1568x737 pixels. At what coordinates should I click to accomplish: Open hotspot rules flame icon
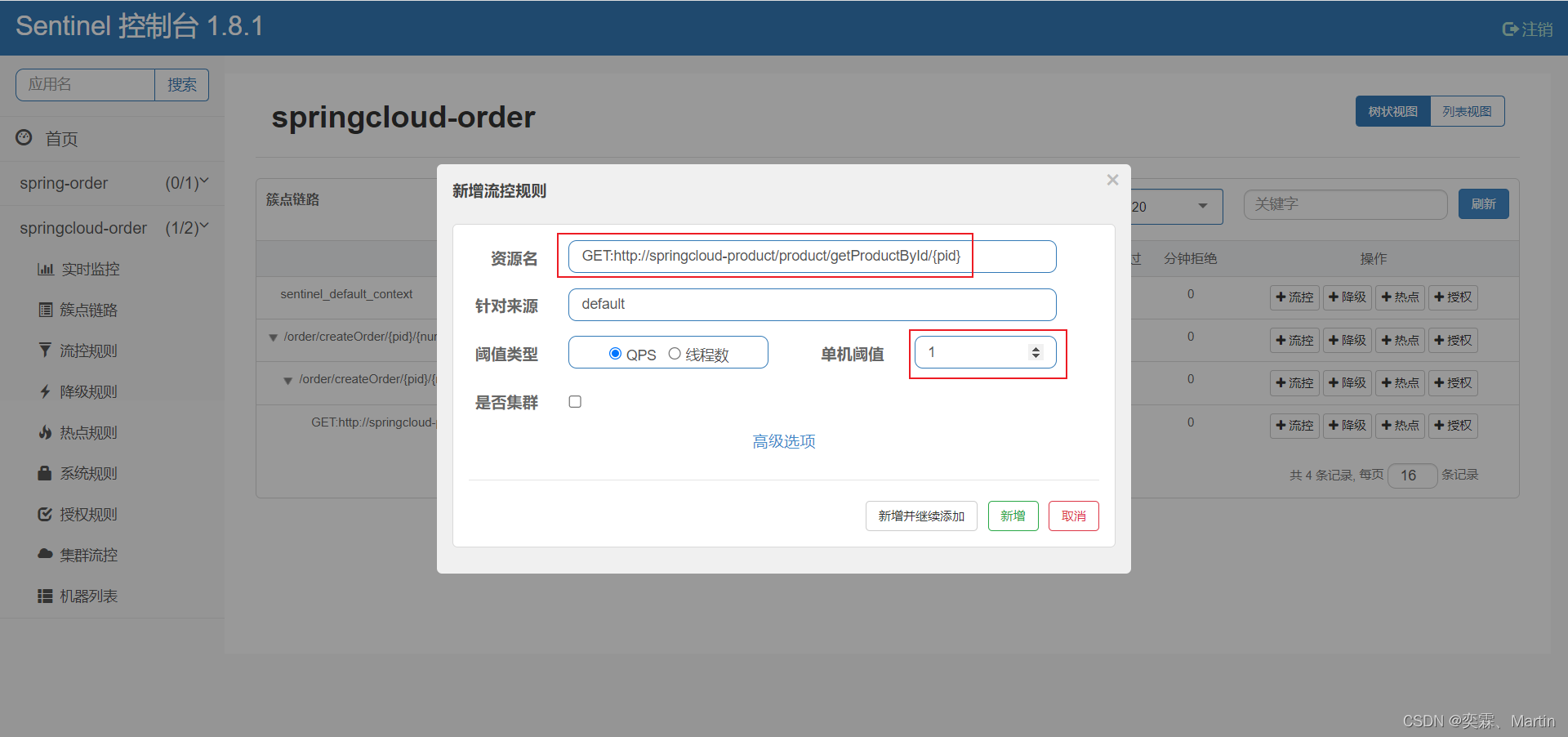click(45, 432)
